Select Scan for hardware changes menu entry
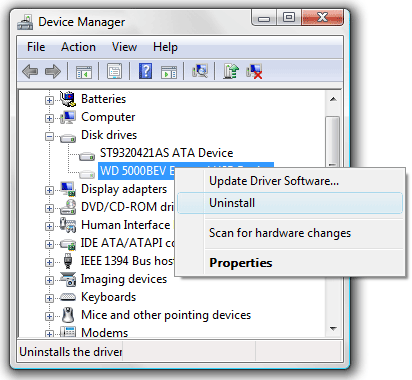The width and height of the screenshot is (412, 380). point(290,233)
